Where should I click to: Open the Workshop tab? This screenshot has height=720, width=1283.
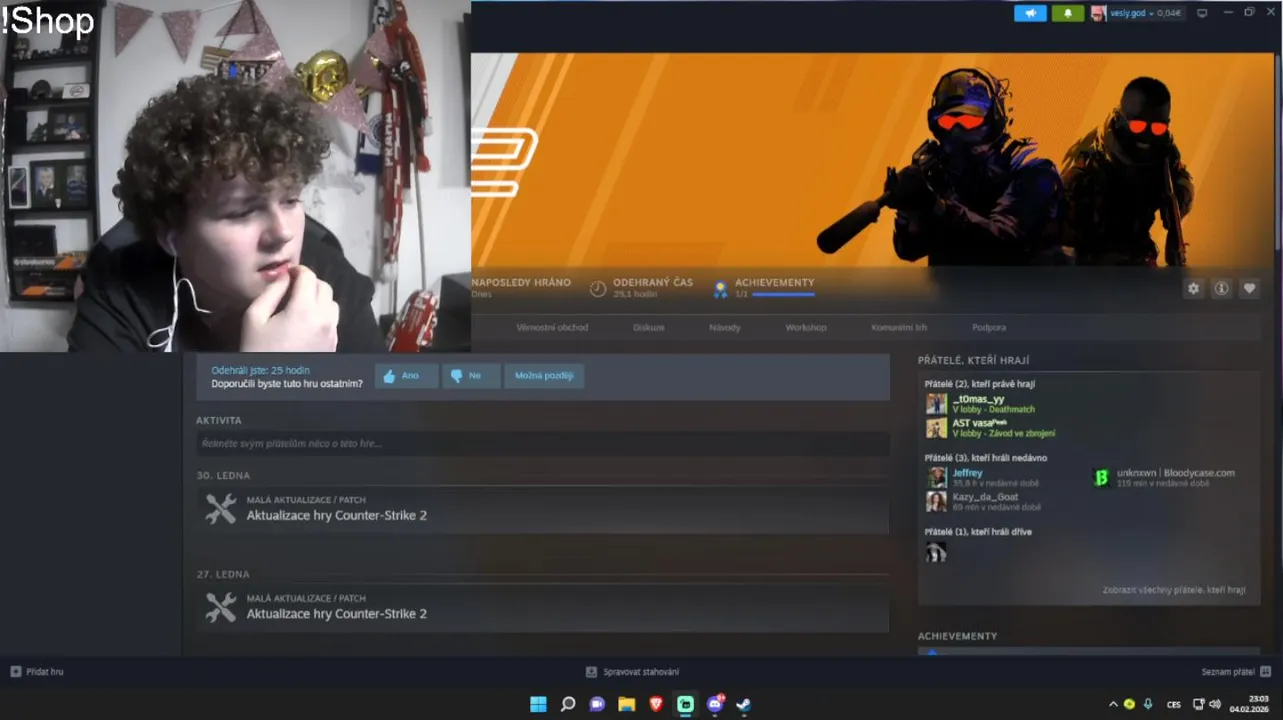click(806, 327)
